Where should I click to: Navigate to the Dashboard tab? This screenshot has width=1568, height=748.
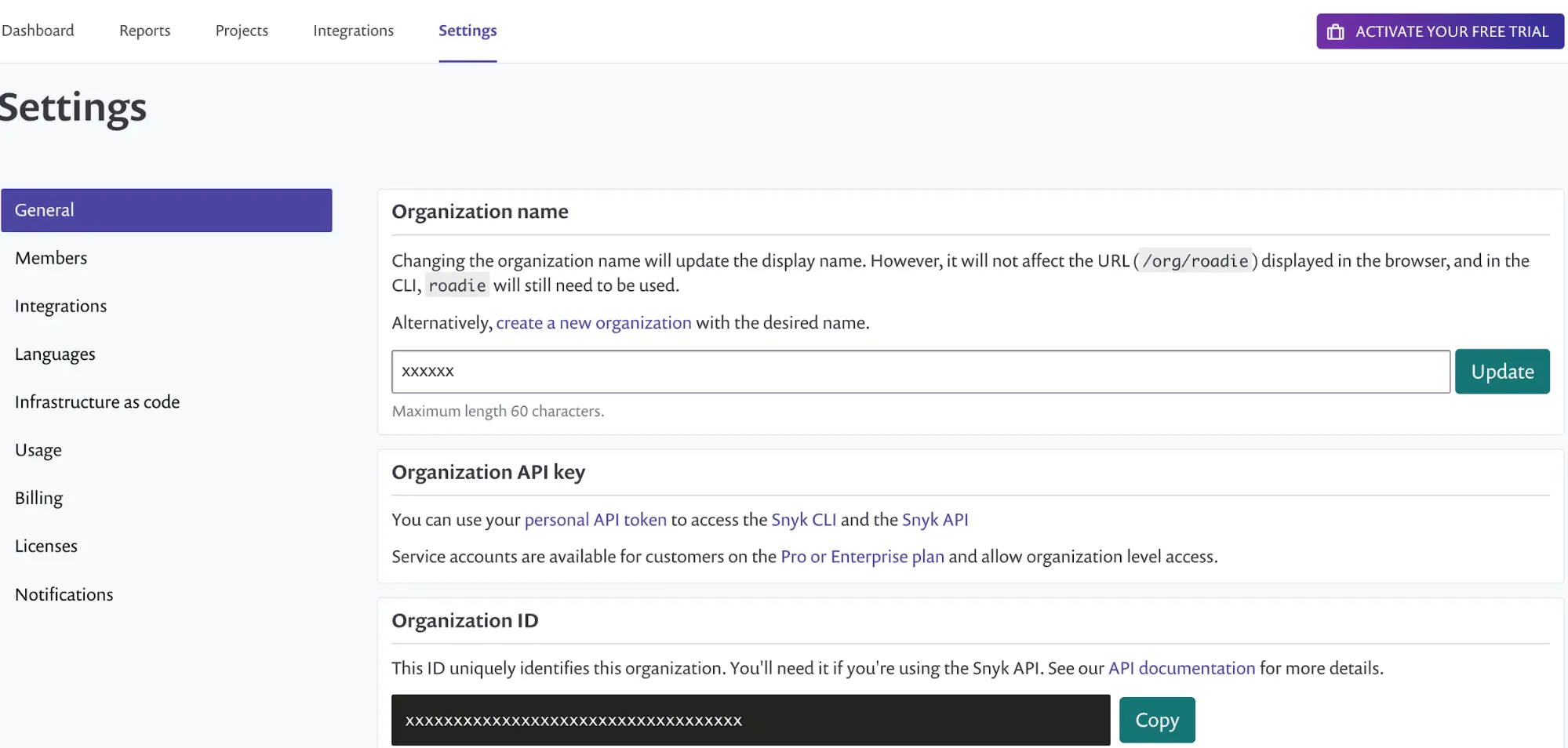(38, 31)
